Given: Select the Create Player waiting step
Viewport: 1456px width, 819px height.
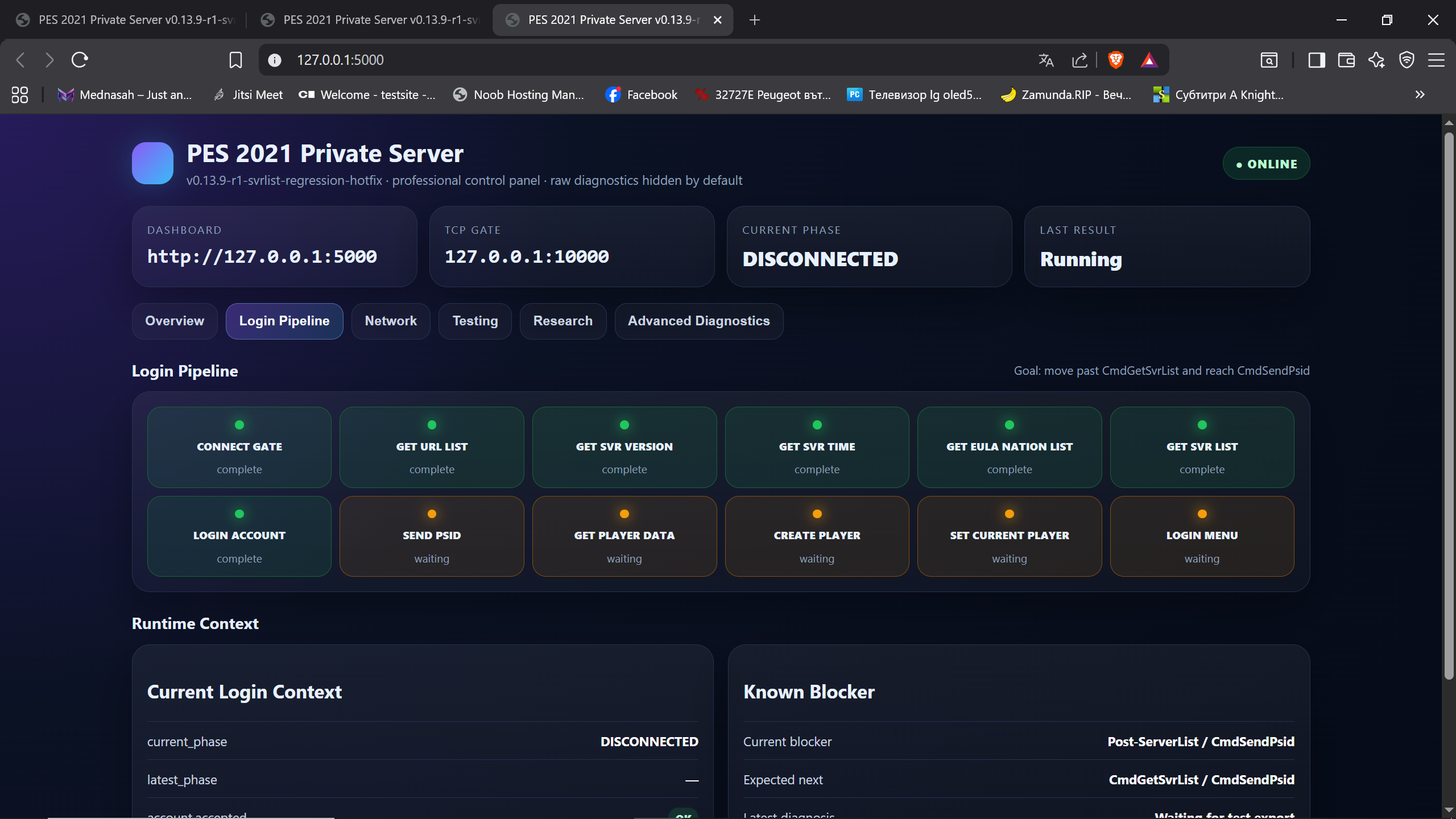Looking at the screenshot, I should click(x=817, y=536).
